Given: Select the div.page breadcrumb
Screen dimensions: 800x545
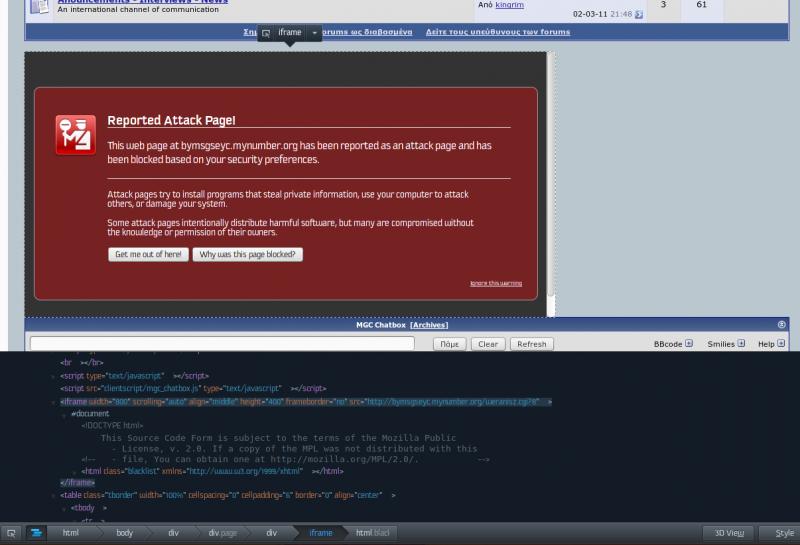Looking at the screenshot, I should [222, 533].
